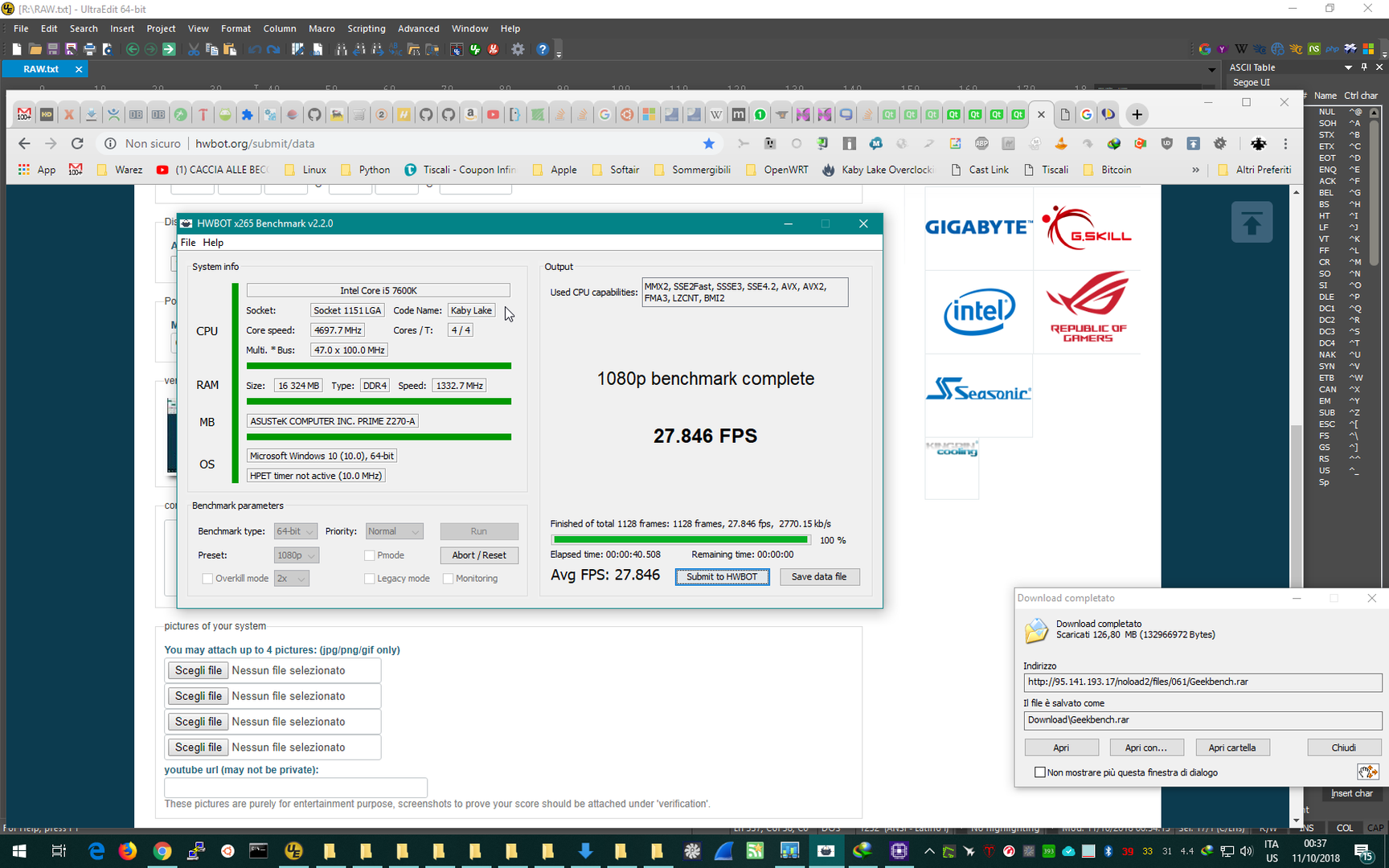Open UltraEdit settings gear icon
1389x868 pixels.
[518, 49]
